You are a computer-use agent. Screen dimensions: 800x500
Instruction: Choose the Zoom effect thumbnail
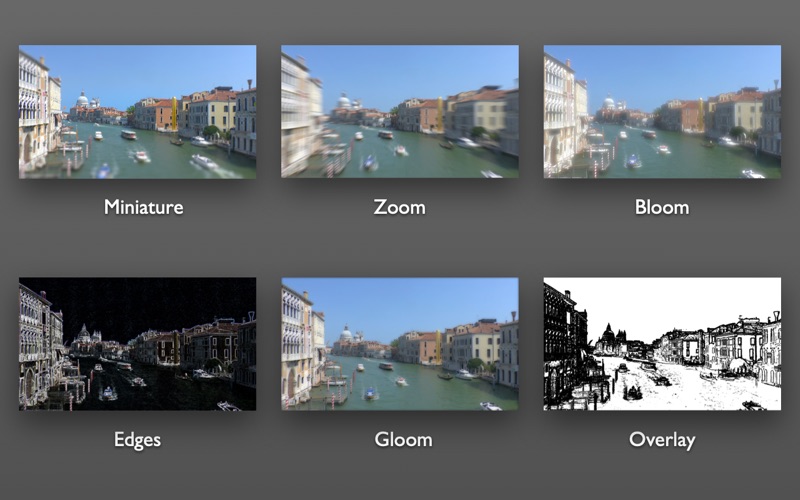tap(400, 112)
